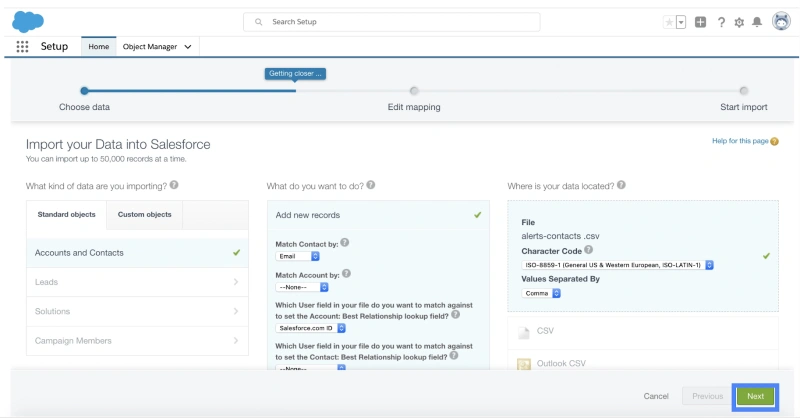The image size is (800, 418).
Task: Click the green checkmark on Add new records
Action: pos(478,215)
